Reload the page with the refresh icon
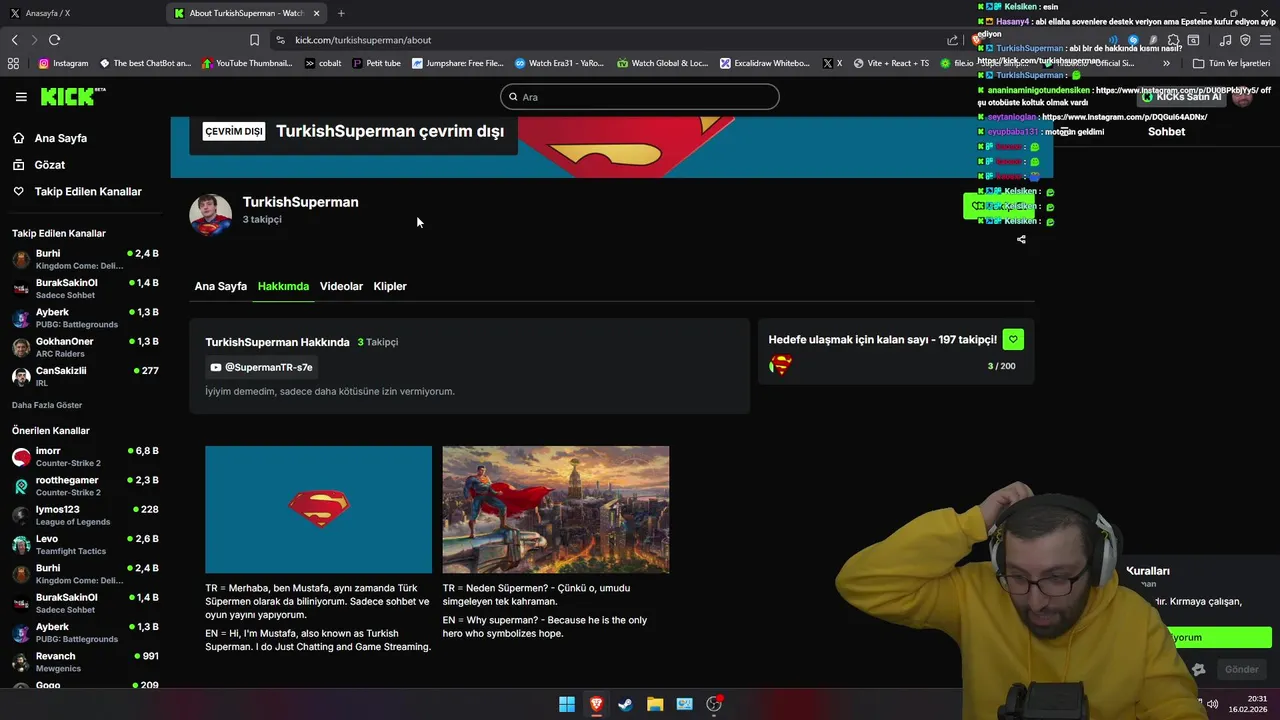 point(54,40)
